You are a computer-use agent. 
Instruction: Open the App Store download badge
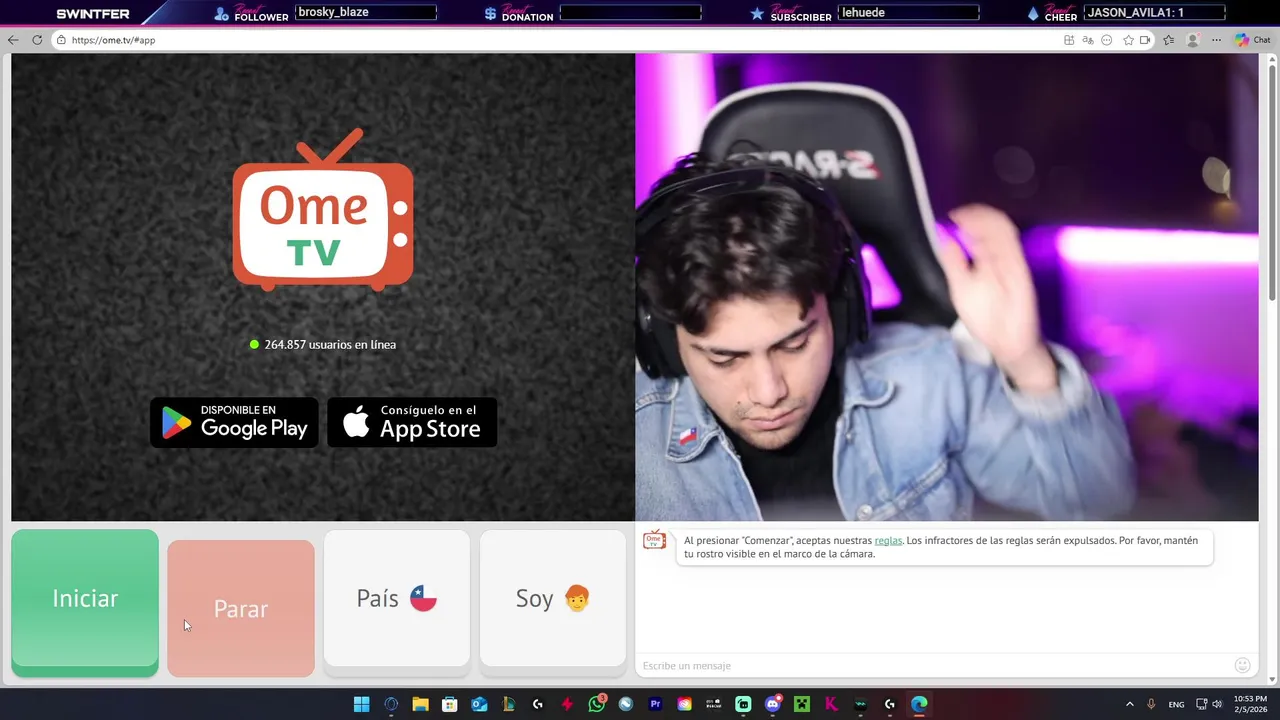pyautogui.click(x=412, y=422)
